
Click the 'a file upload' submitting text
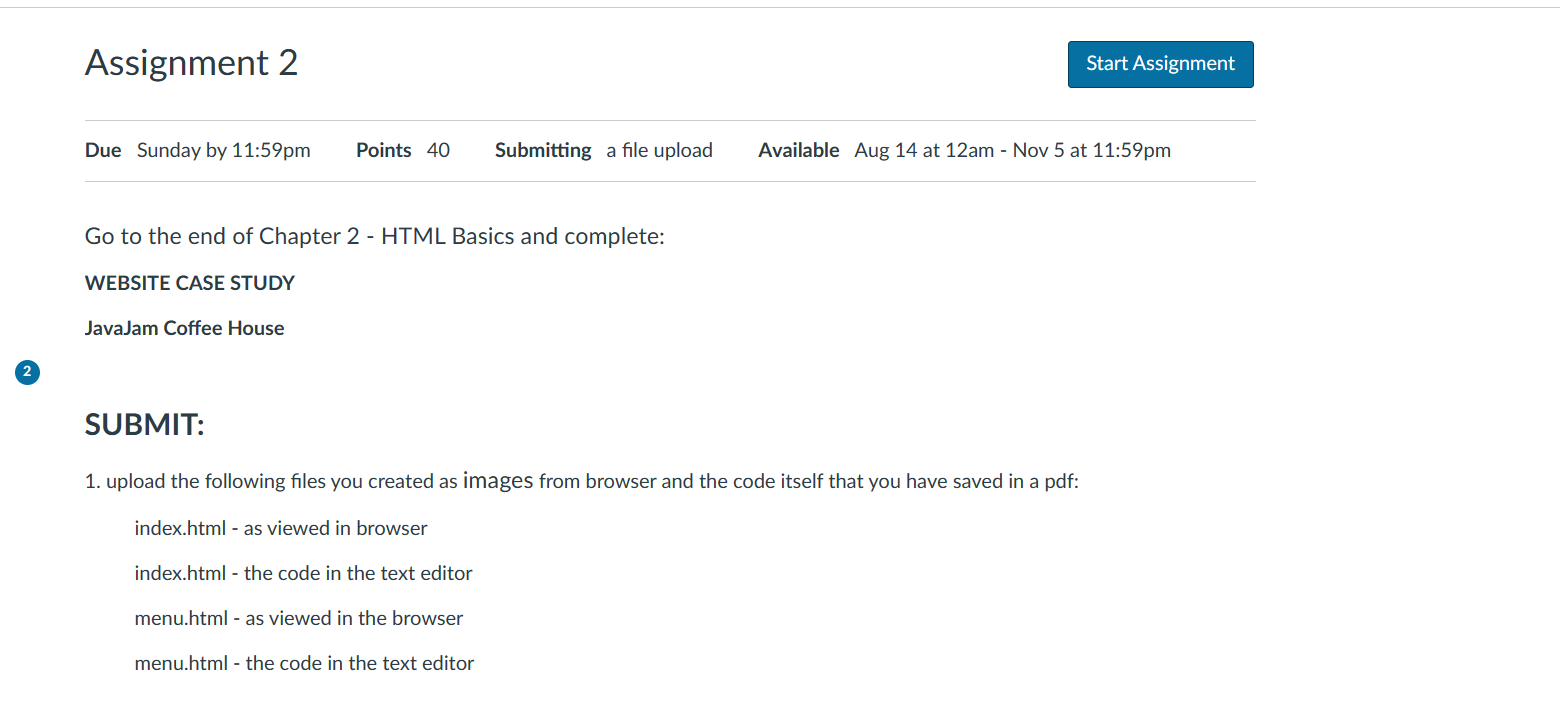pyautogui.click(x=659, y=150)
